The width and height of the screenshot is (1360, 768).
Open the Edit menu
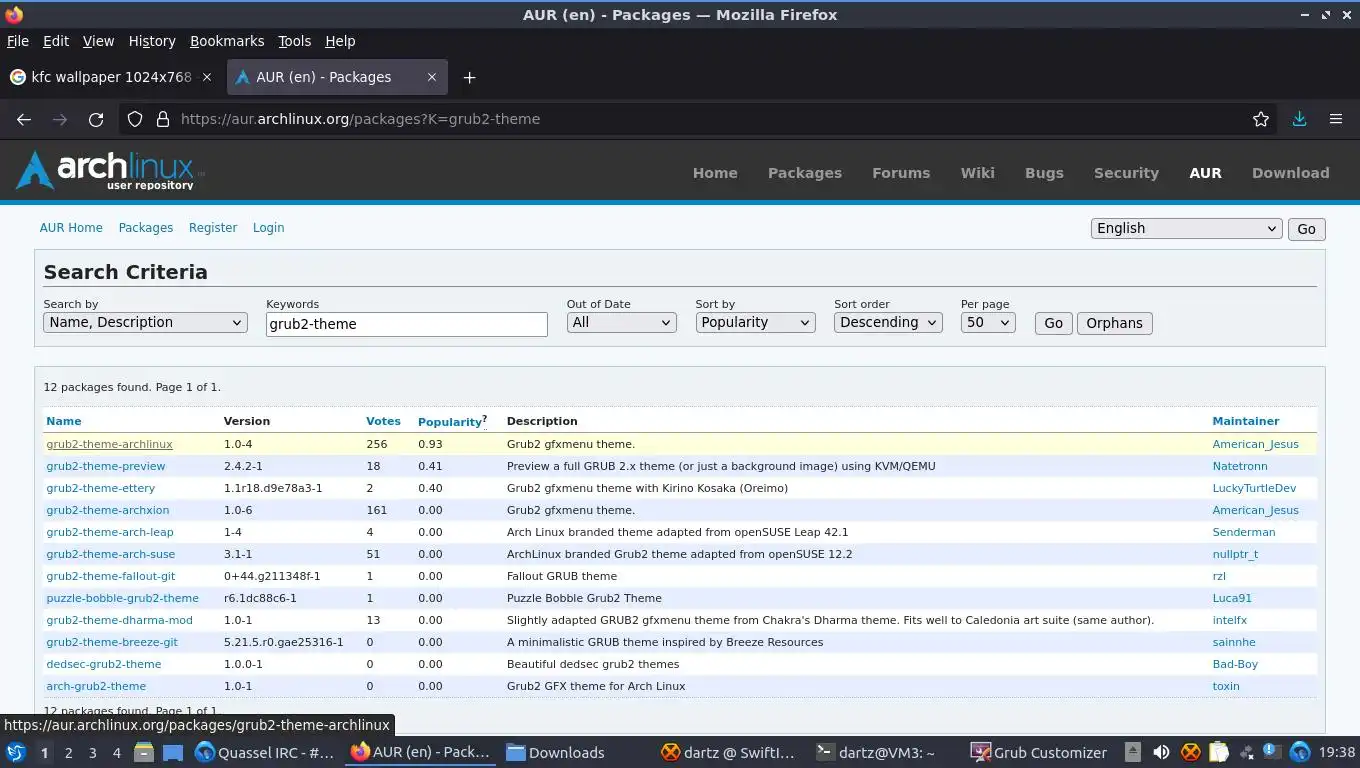pyautogui.click(x=56, y=41)
